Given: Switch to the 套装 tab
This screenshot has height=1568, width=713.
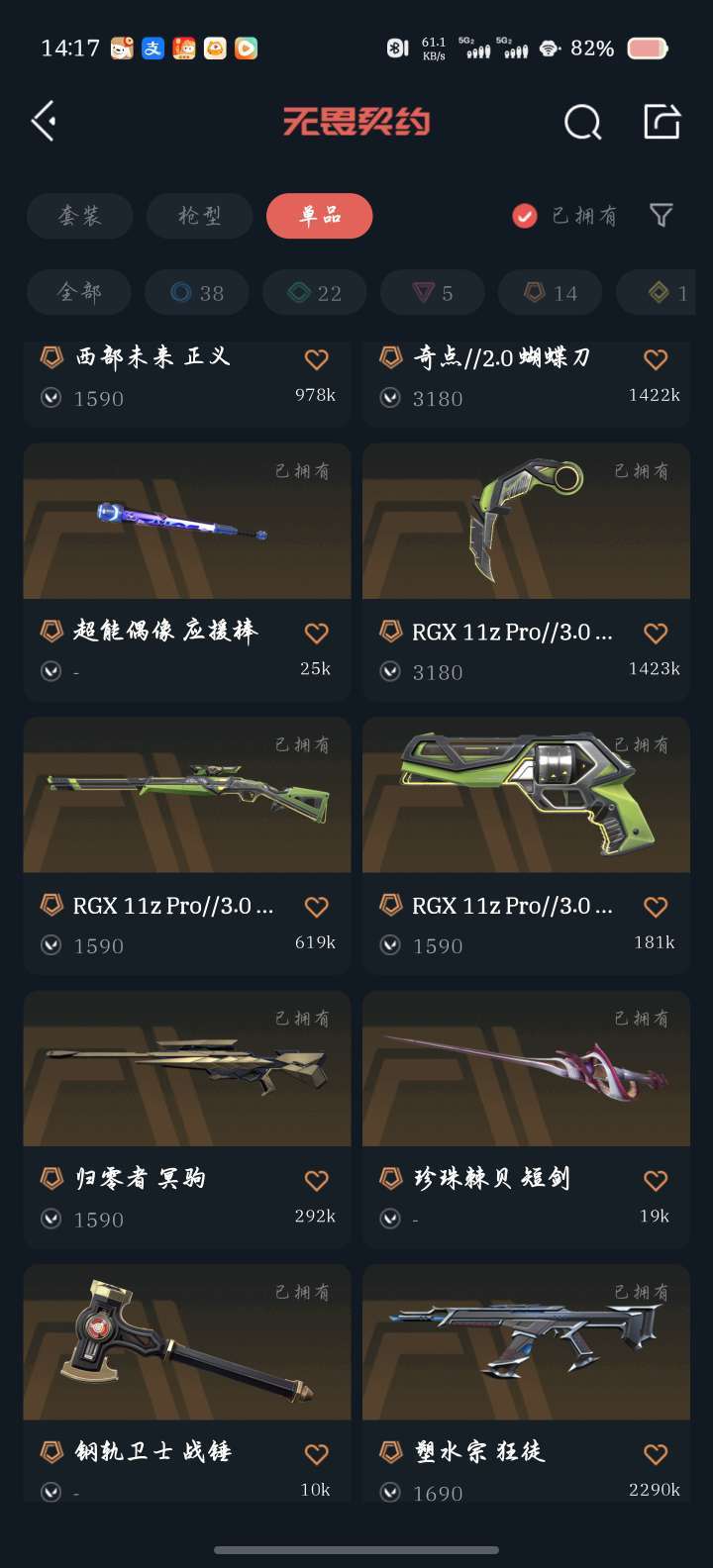Looking at the screenshot, I should (x=80, y=216).
